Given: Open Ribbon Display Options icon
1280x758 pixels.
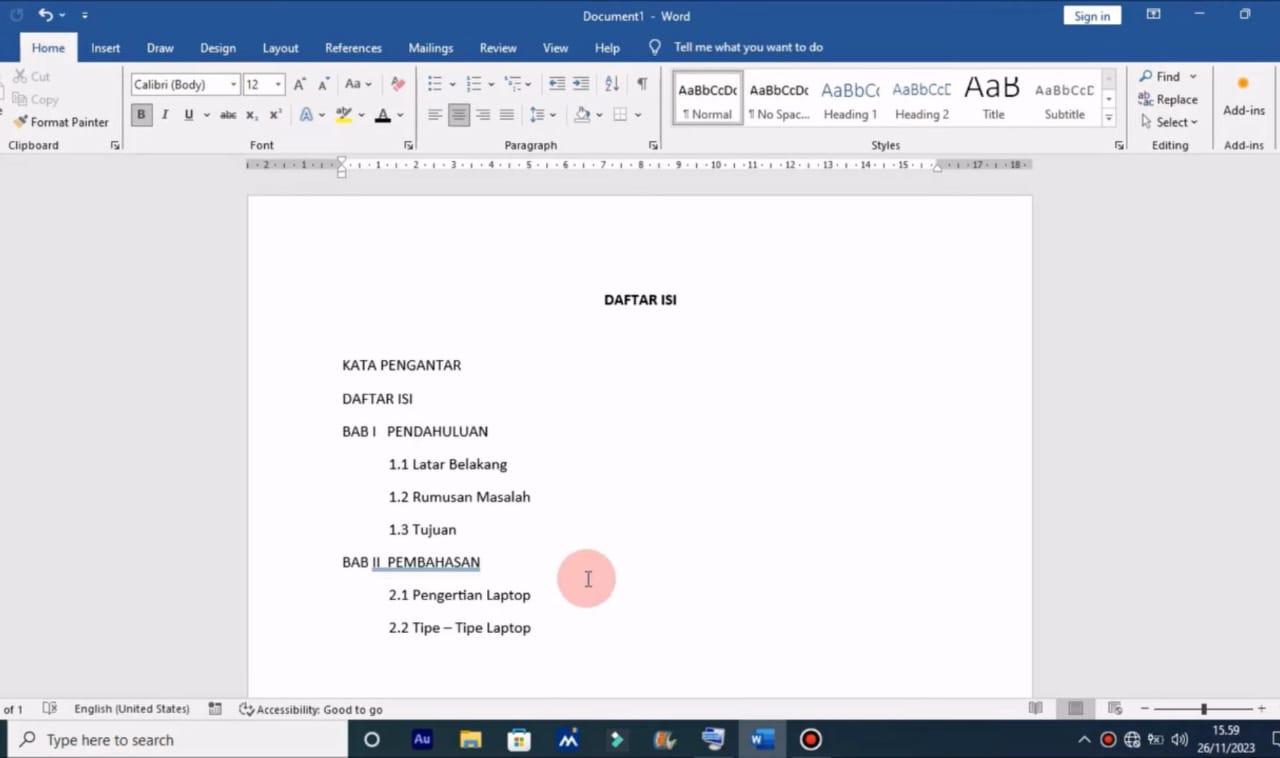Looking at the screenshot, I should (1153, 15).
